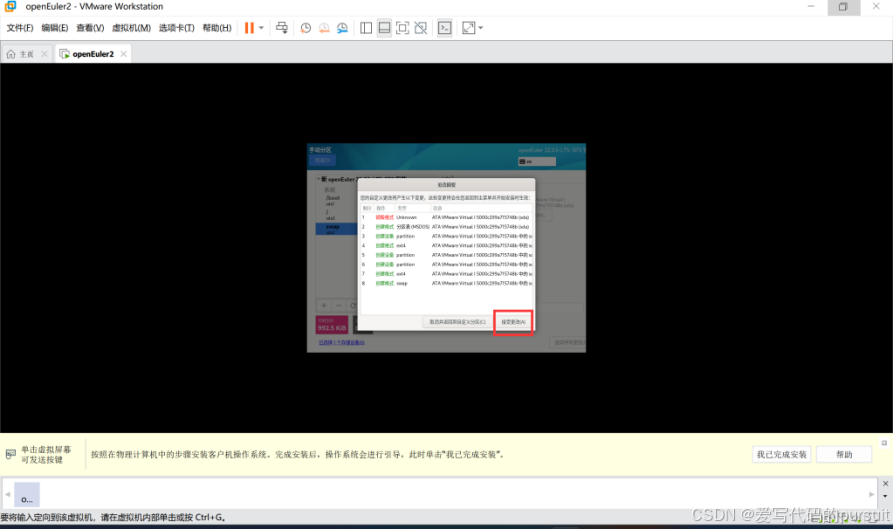Open the 虚拟机(M) menu

point(131,28)
